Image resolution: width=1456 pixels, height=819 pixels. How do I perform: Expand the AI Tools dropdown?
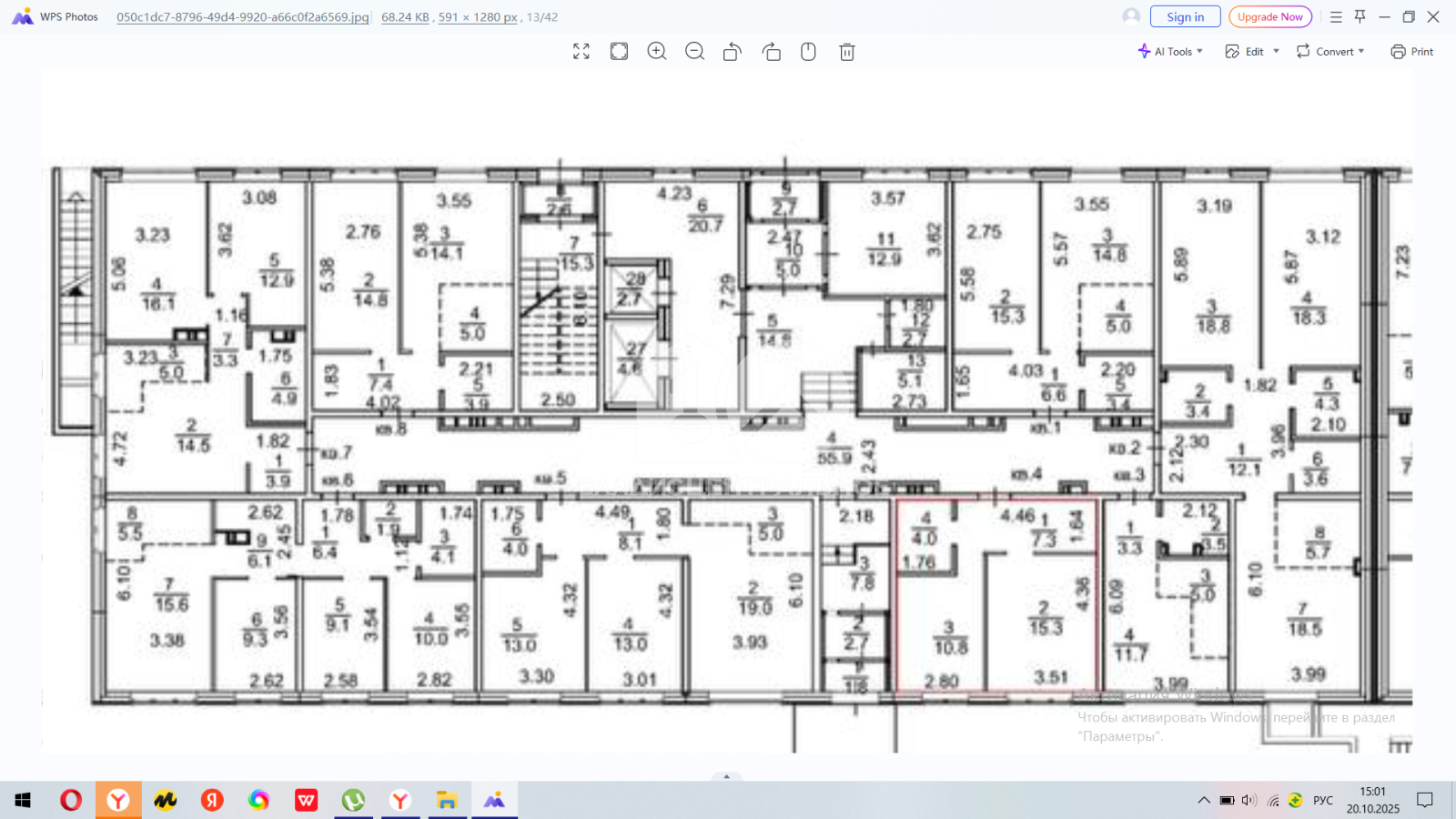(1170, 52)
